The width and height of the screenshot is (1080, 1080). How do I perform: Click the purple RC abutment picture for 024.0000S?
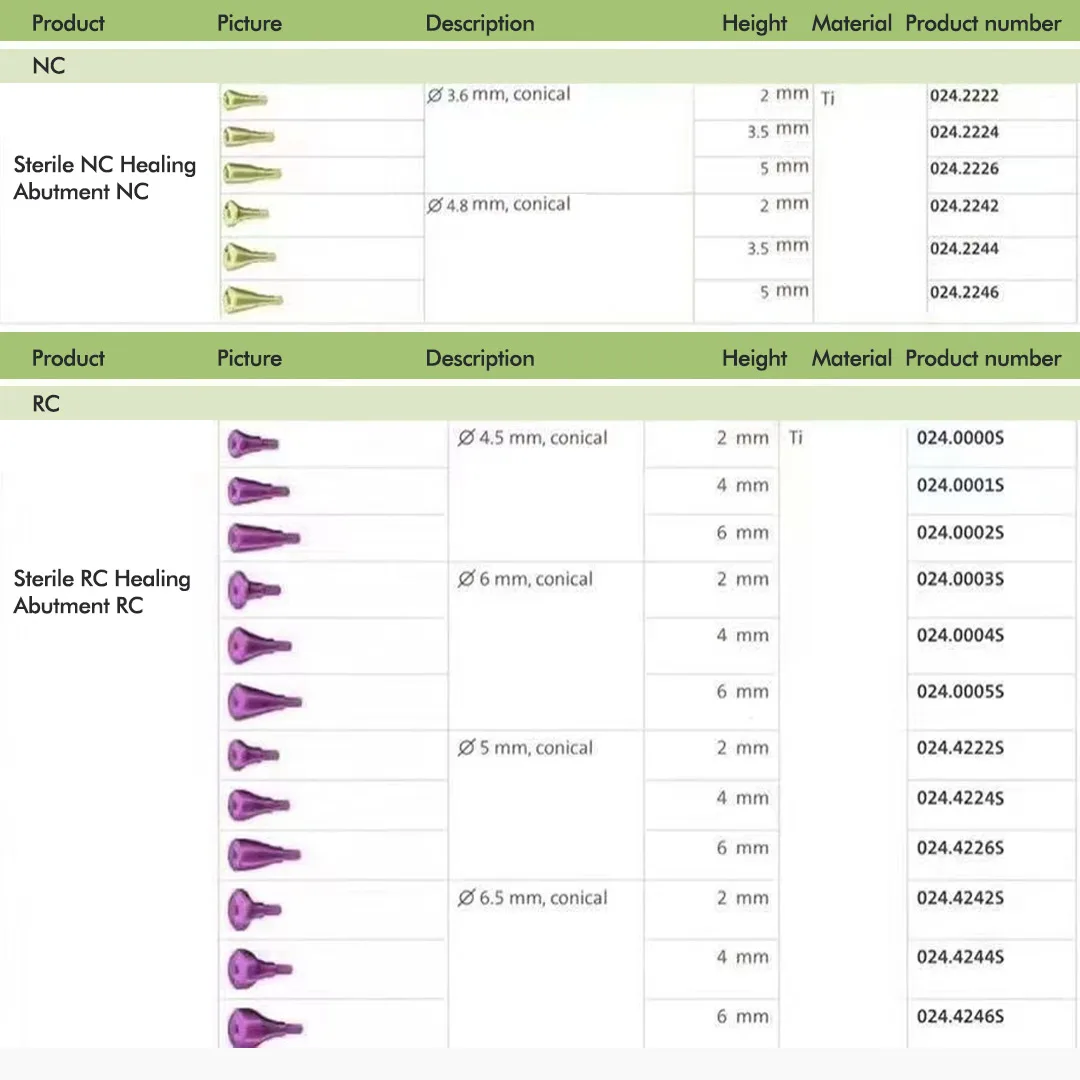click(x=253, y=444)
